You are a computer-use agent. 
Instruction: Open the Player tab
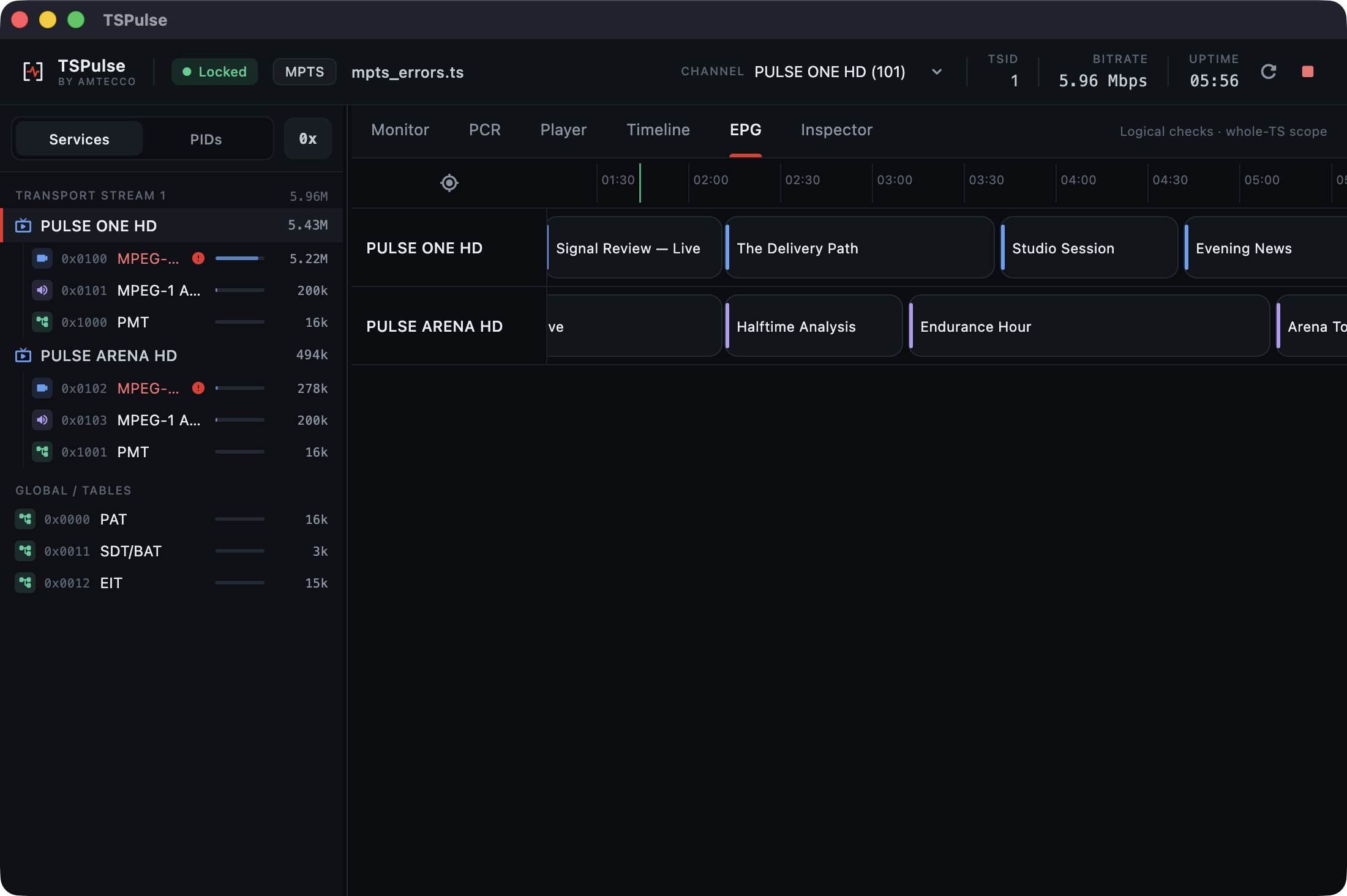[563, 130]
